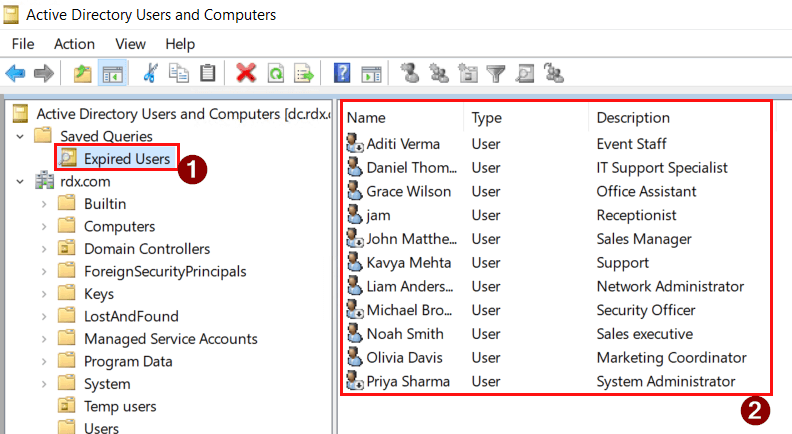This screenshot has width=792, height=434.
Task: Select user Grace Wilson
Action: pos(408,191)
